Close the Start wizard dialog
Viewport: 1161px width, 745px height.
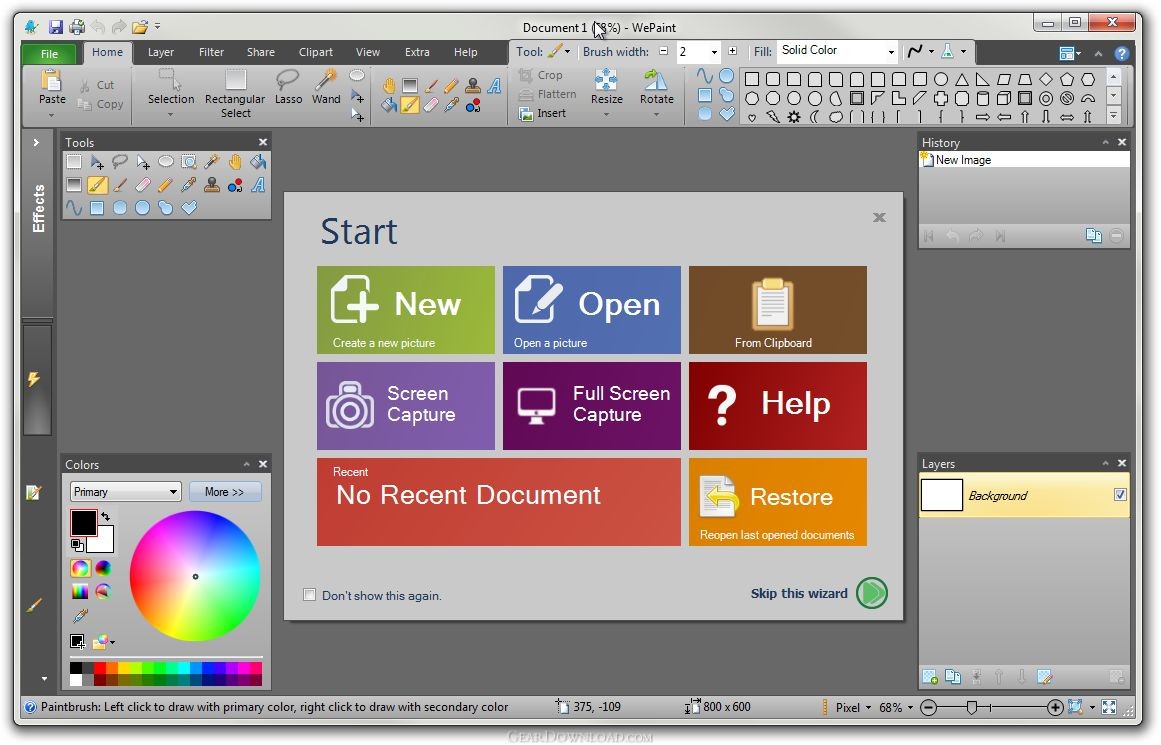coord(879,217)
